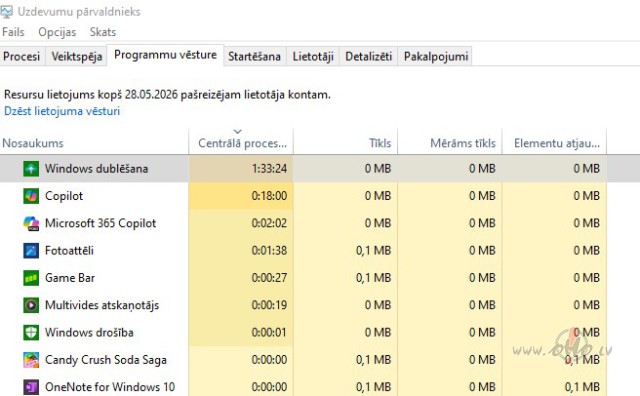Image resolution: width=640 pixels, height=396 pixels.
Task: Click the Candy Crush Soda Saga icon
Action: coord(31,360)
